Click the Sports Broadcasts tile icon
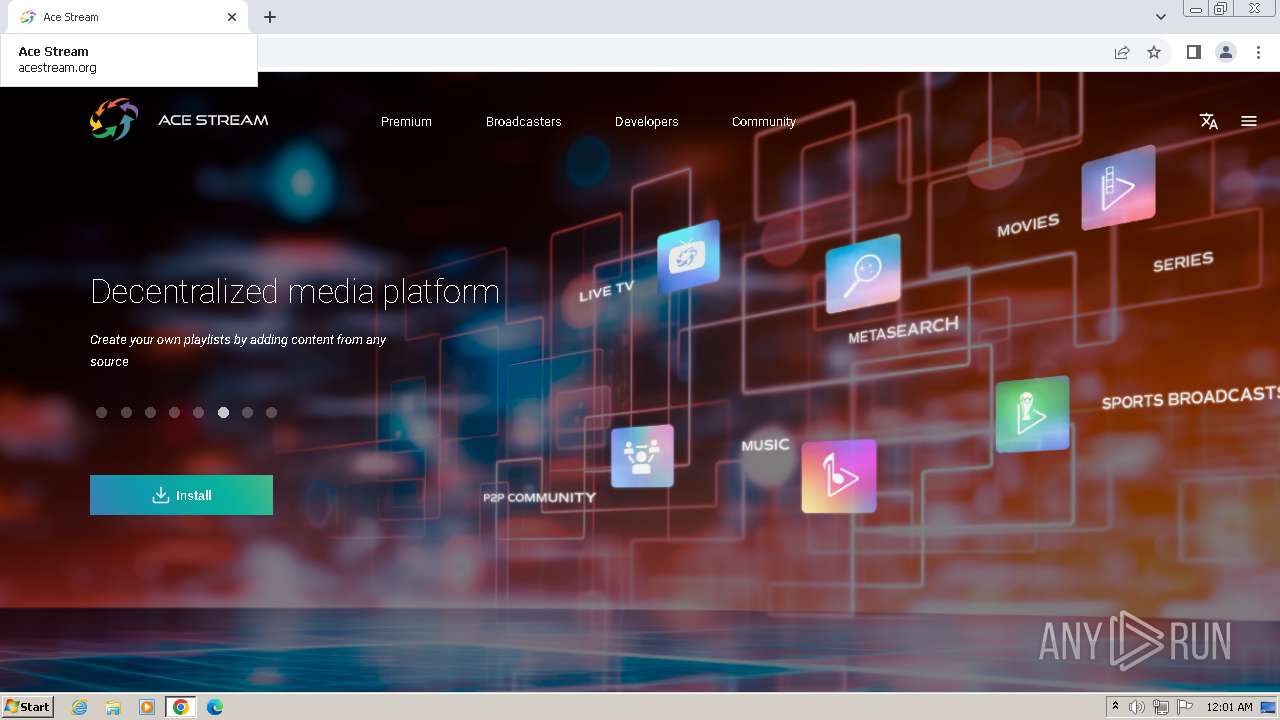This screenshot has width=1280, height=720. (1032, 413)
